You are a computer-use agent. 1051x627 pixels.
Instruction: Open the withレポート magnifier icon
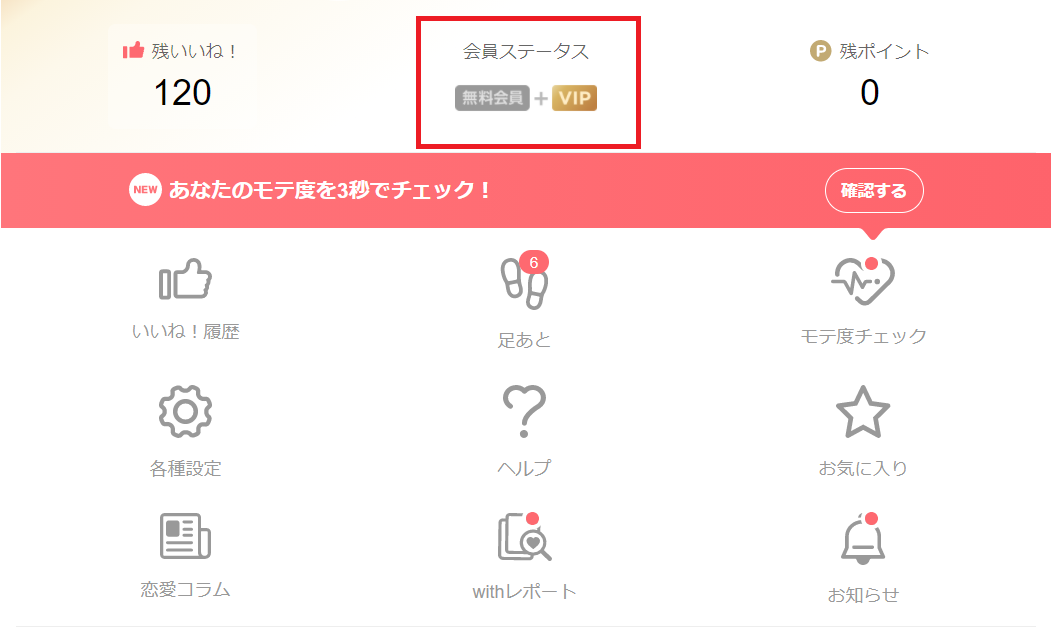pyautogui.click(x=524, y=537)
